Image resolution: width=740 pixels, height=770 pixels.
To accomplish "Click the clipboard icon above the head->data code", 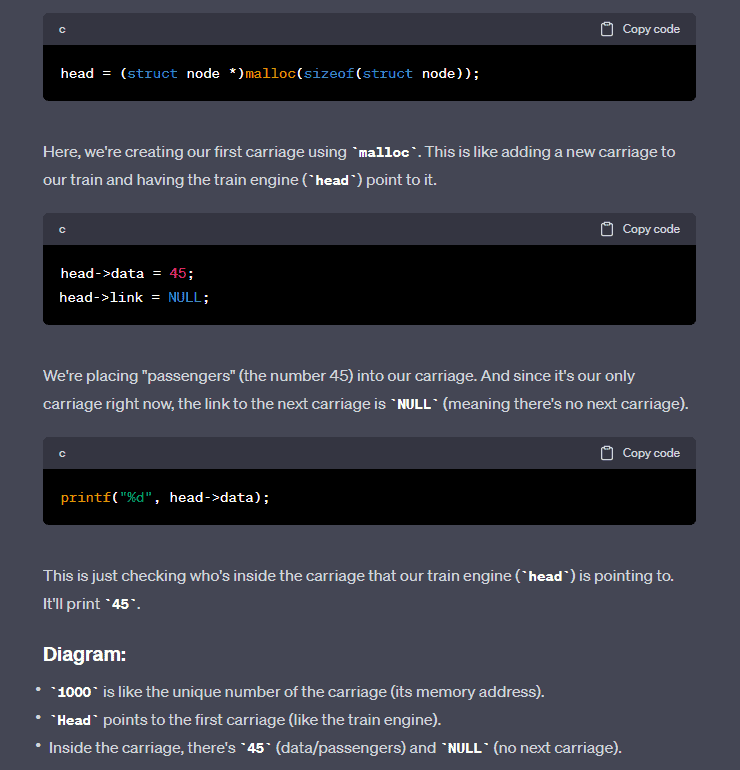I will click(x=607, y=229).
